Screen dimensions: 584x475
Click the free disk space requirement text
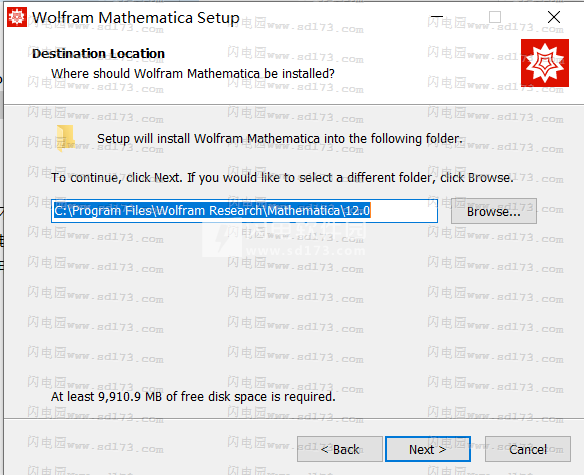(193, 397)
